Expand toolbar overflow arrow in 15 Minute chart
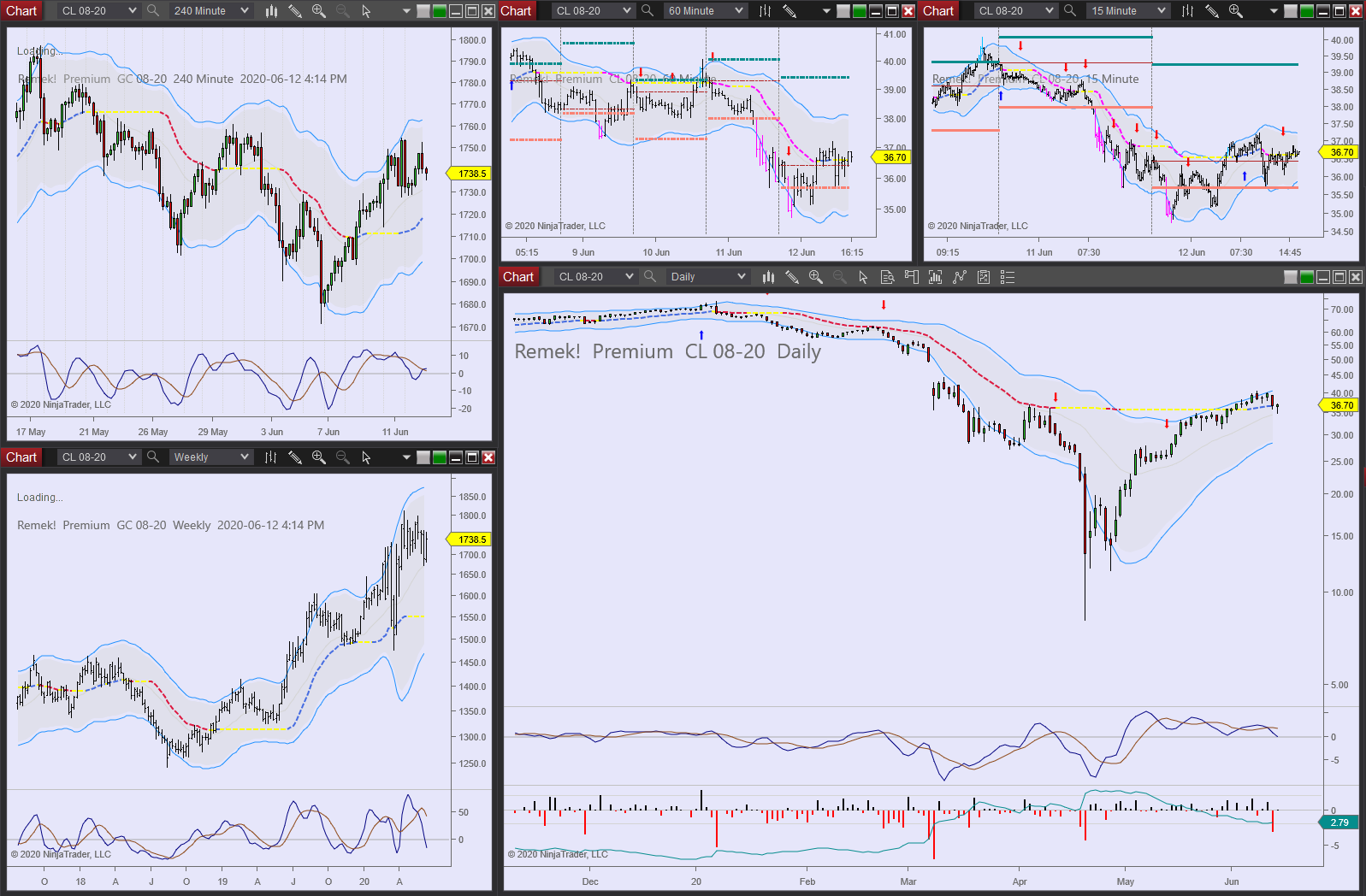This screenshot has height=896, width=1366. tap(1274, 11)
